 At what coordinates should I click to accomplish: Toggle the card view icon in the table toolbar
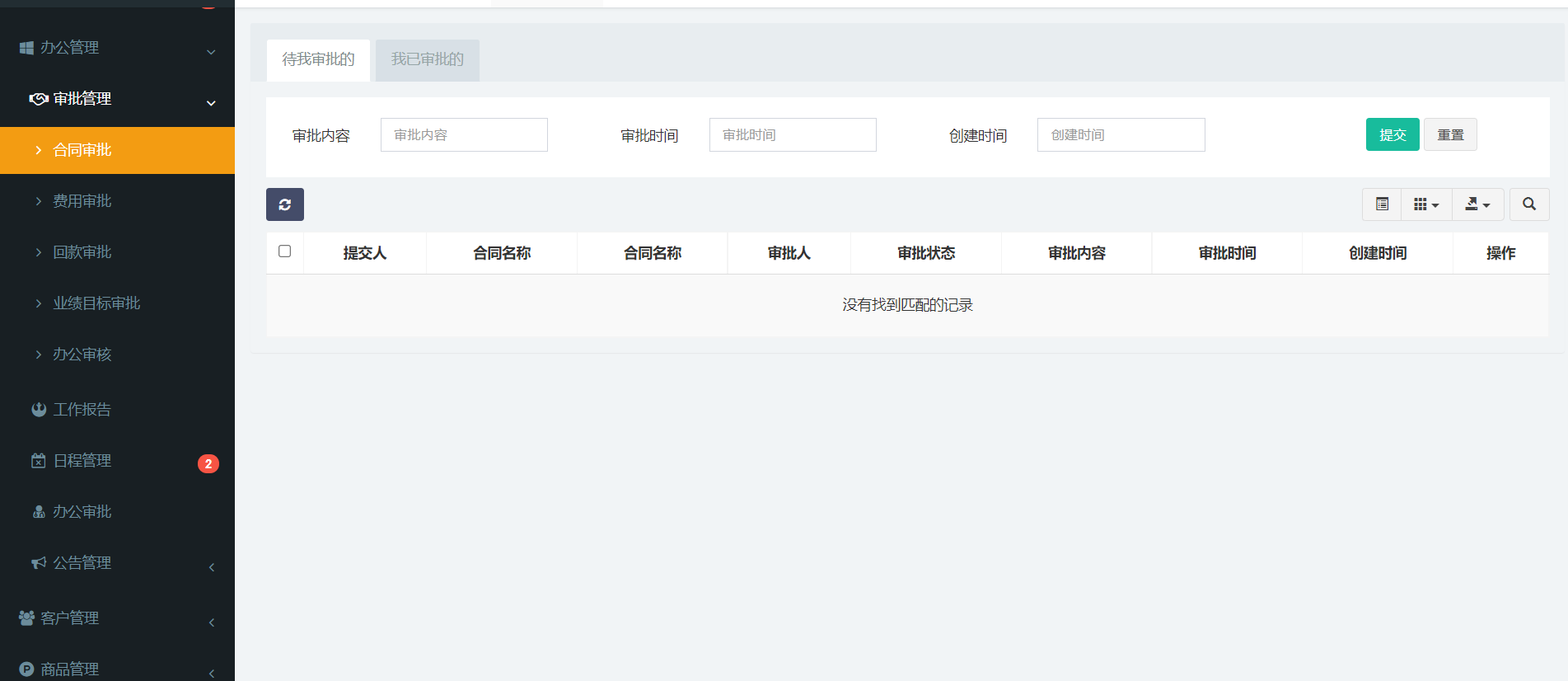1382,204
